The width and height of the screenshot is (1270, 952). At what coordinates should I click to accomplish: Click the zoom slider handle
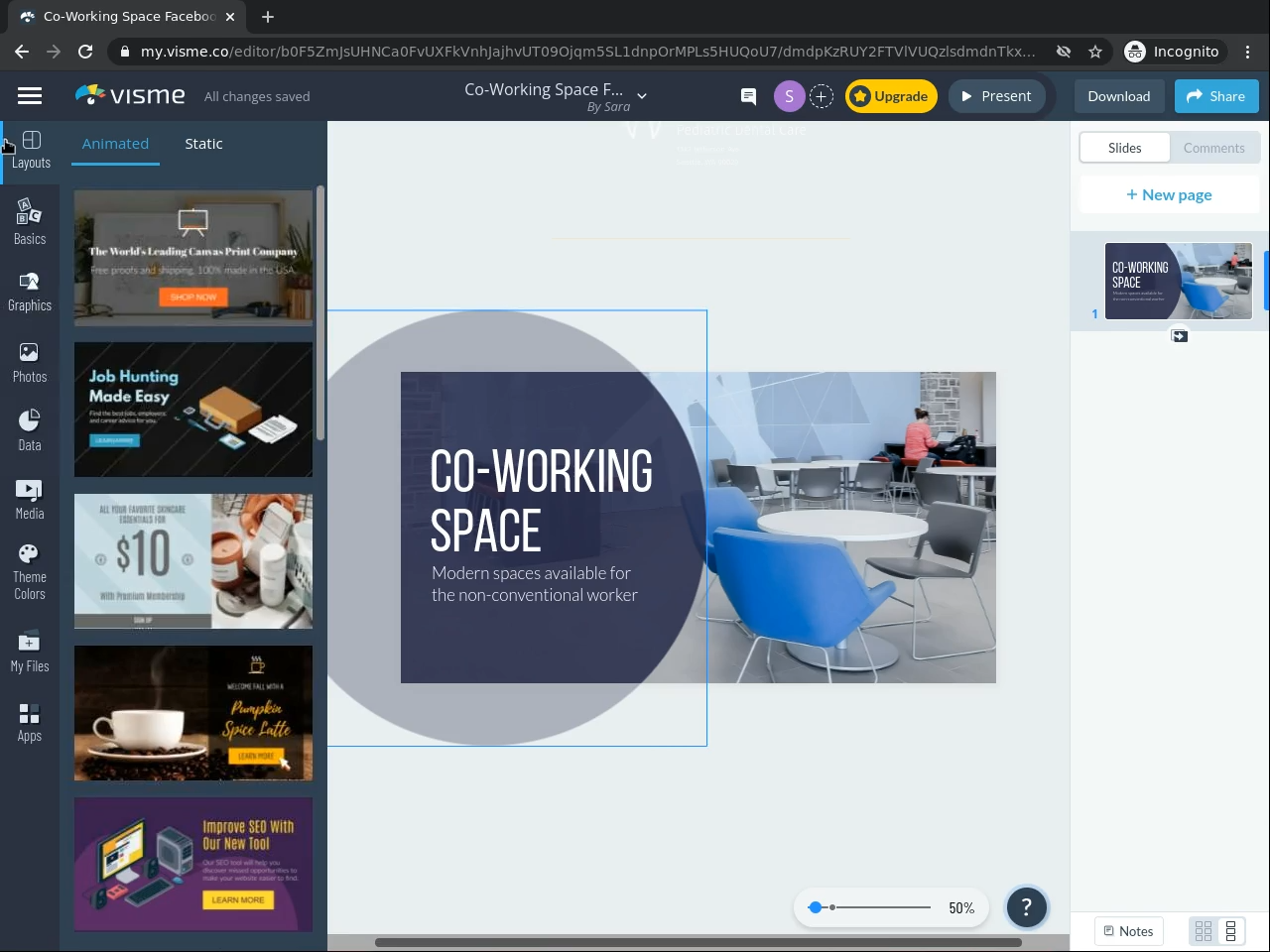point(816,907)
